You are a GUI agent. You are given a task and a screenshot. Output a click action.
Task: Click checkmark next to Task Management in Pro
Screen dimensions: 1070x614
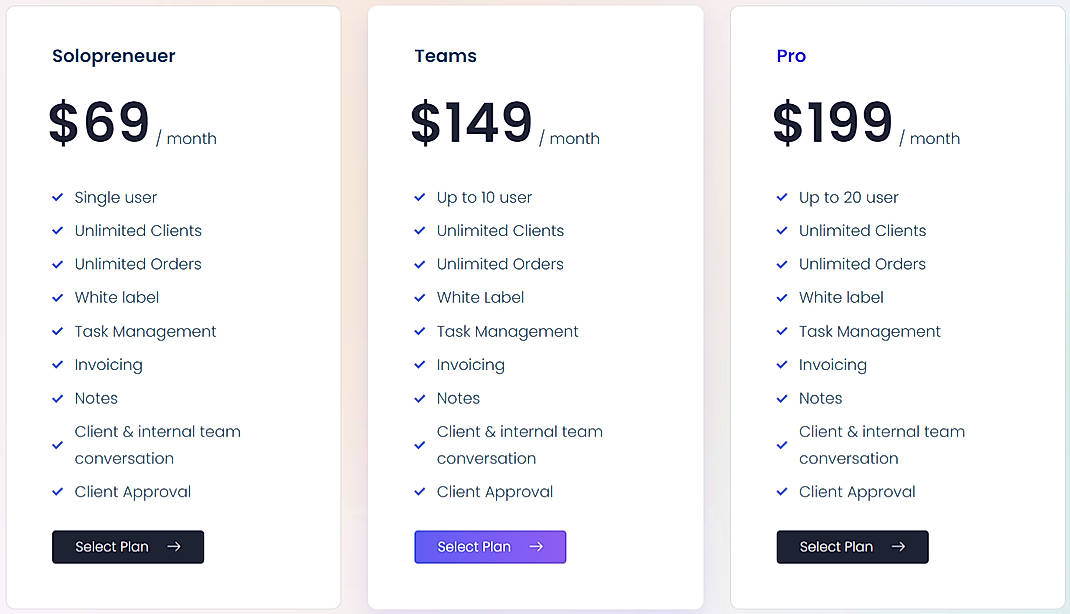pyautogui.click(x=781, y=331)
